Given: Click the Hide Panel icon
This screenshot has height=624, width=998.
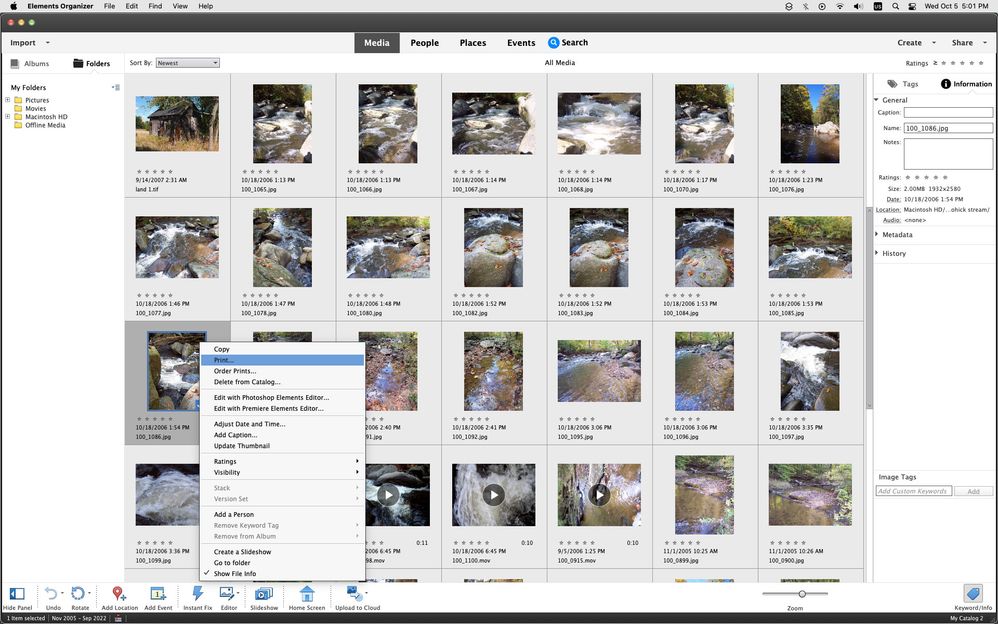Looking at the screenshot, I should click(x=17, y=593).
